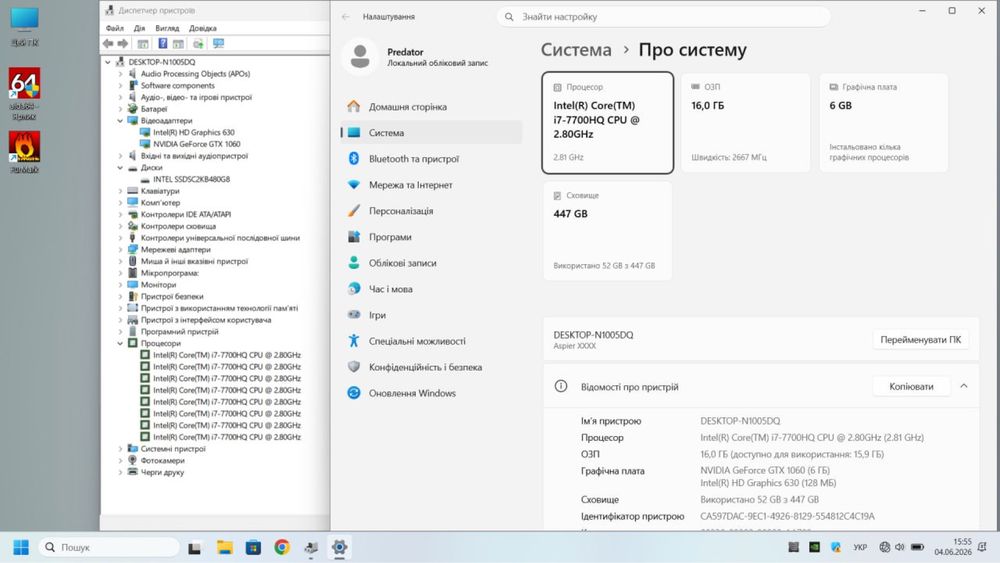Collapse the DESKTOP-N1005DQ root node
The width and height of the screenshot is (1000, 563).
(x=108, y=62)
